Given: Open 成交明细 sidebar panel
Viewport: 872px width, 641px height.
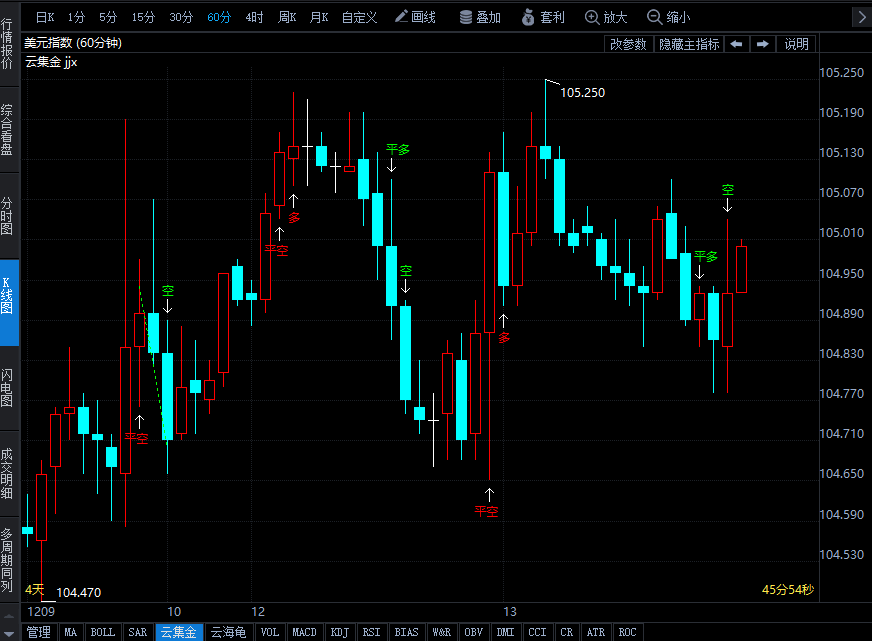Looking at the screenshot, I should tap(7, 474).
